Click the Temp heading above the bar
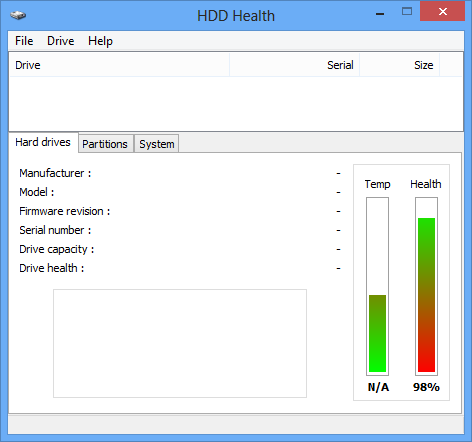472x442 pixels. [x=377, y=184]
